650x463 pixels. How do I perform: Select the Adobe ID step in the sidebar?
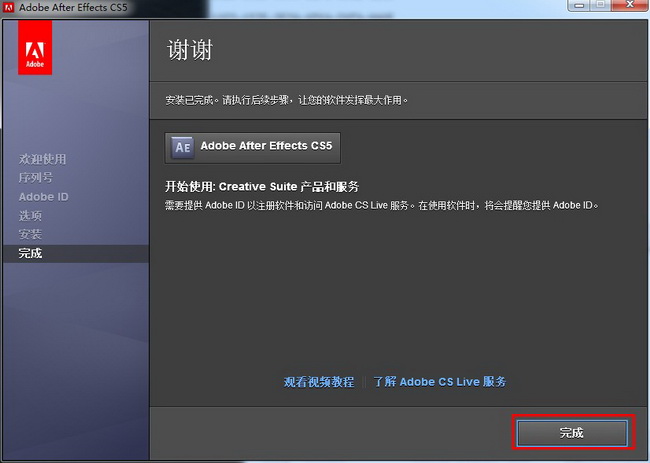pyautogui.click(x=44, y=197)
